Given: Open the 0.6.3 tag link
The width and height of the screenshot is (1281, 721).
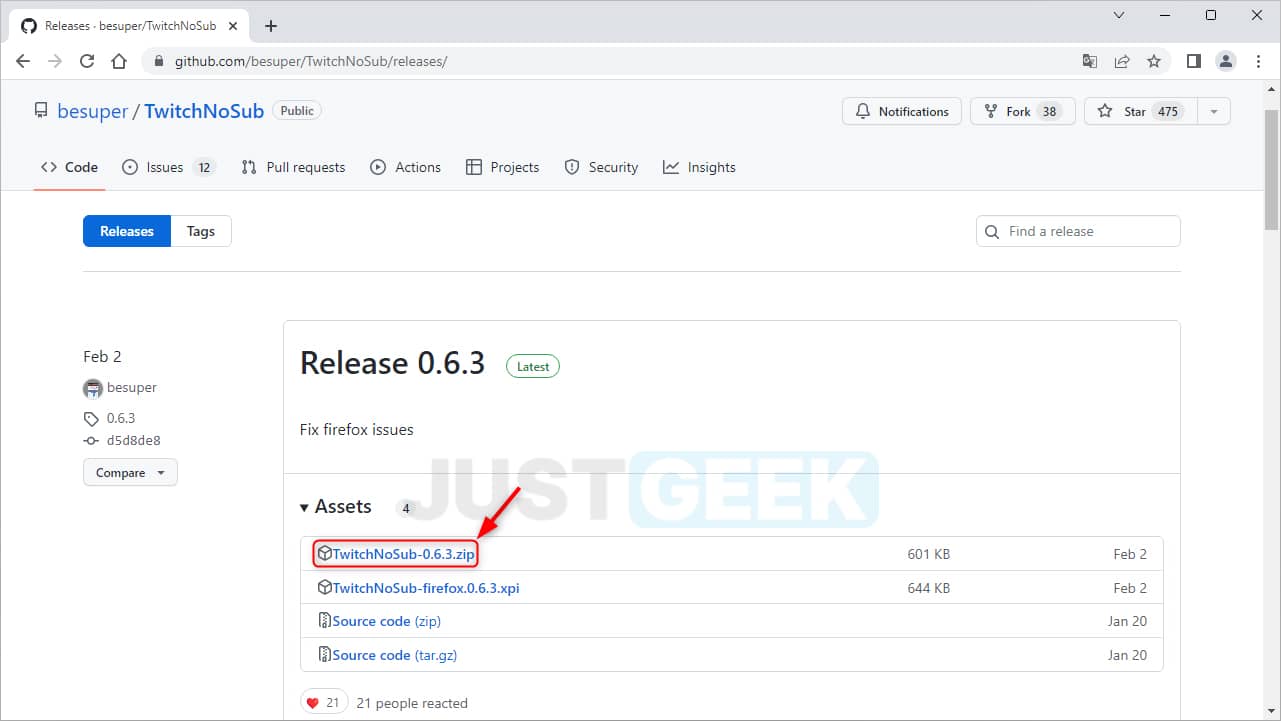Looking at the screenshot, I should pos(120,418).
